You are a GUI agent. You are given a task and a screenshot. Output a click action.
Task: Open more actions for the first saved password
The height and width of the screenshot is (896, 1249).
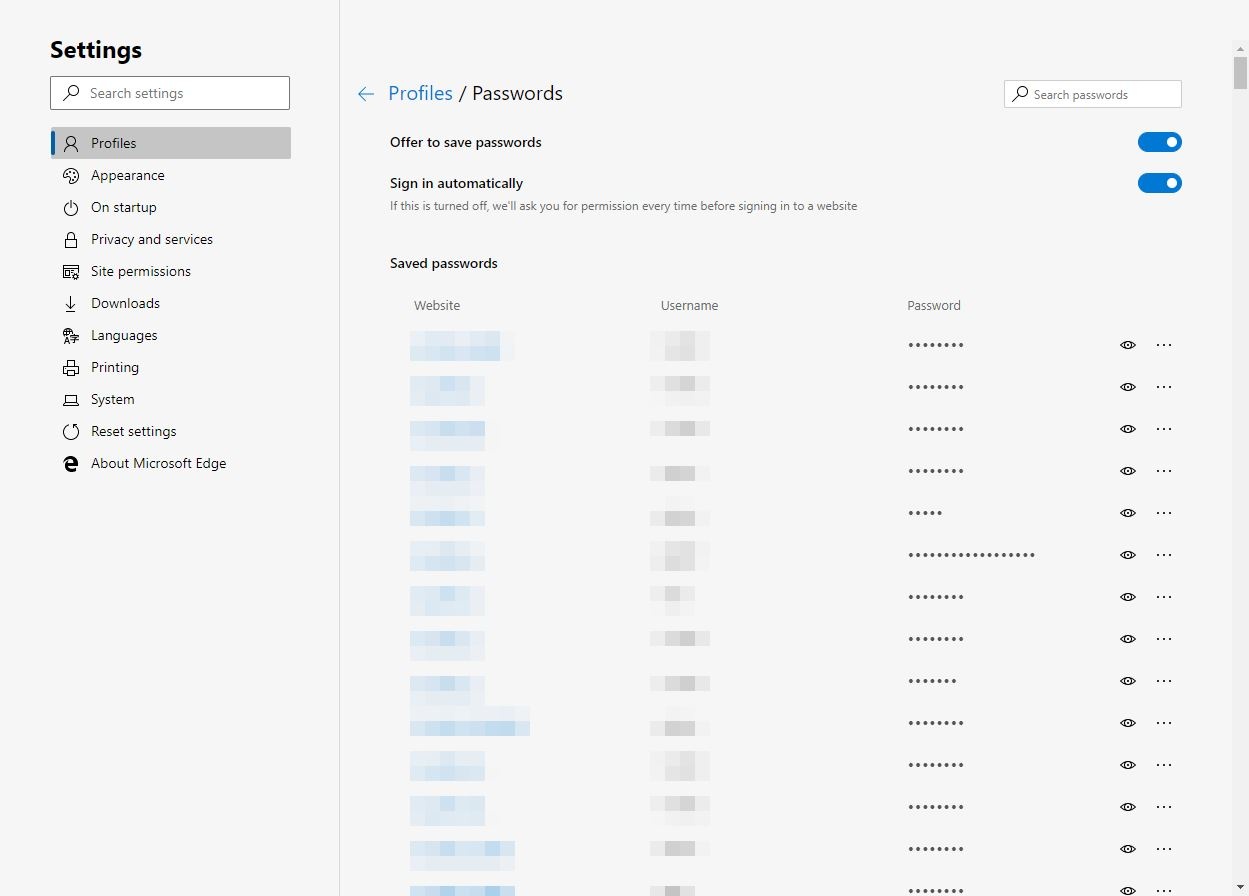pos(1164,345)
